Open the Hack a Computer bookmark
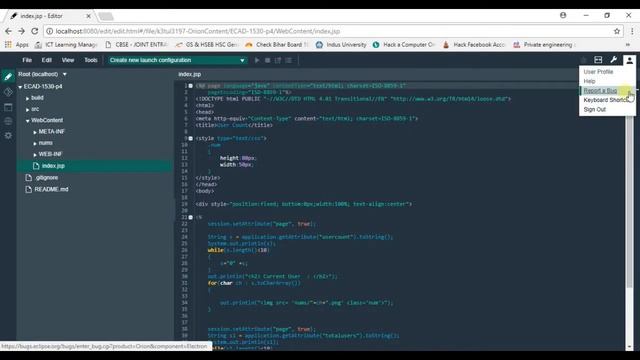Viewport: 640px width, 360px height. 404,44
